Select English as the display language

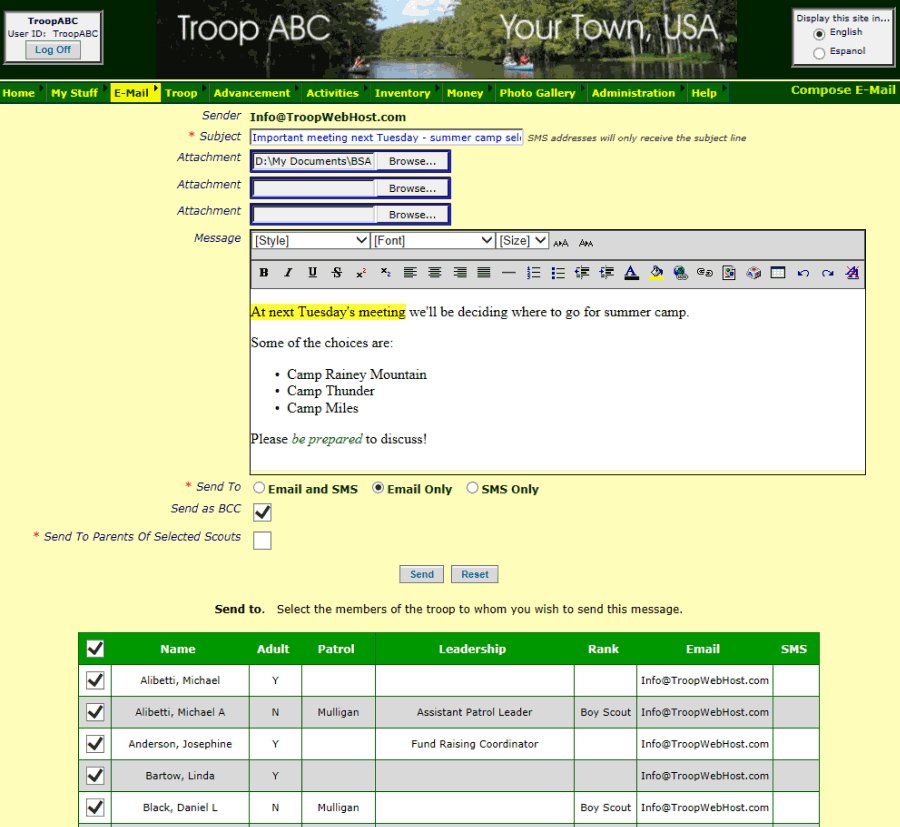pyautogui.click(x=819, y=34)
